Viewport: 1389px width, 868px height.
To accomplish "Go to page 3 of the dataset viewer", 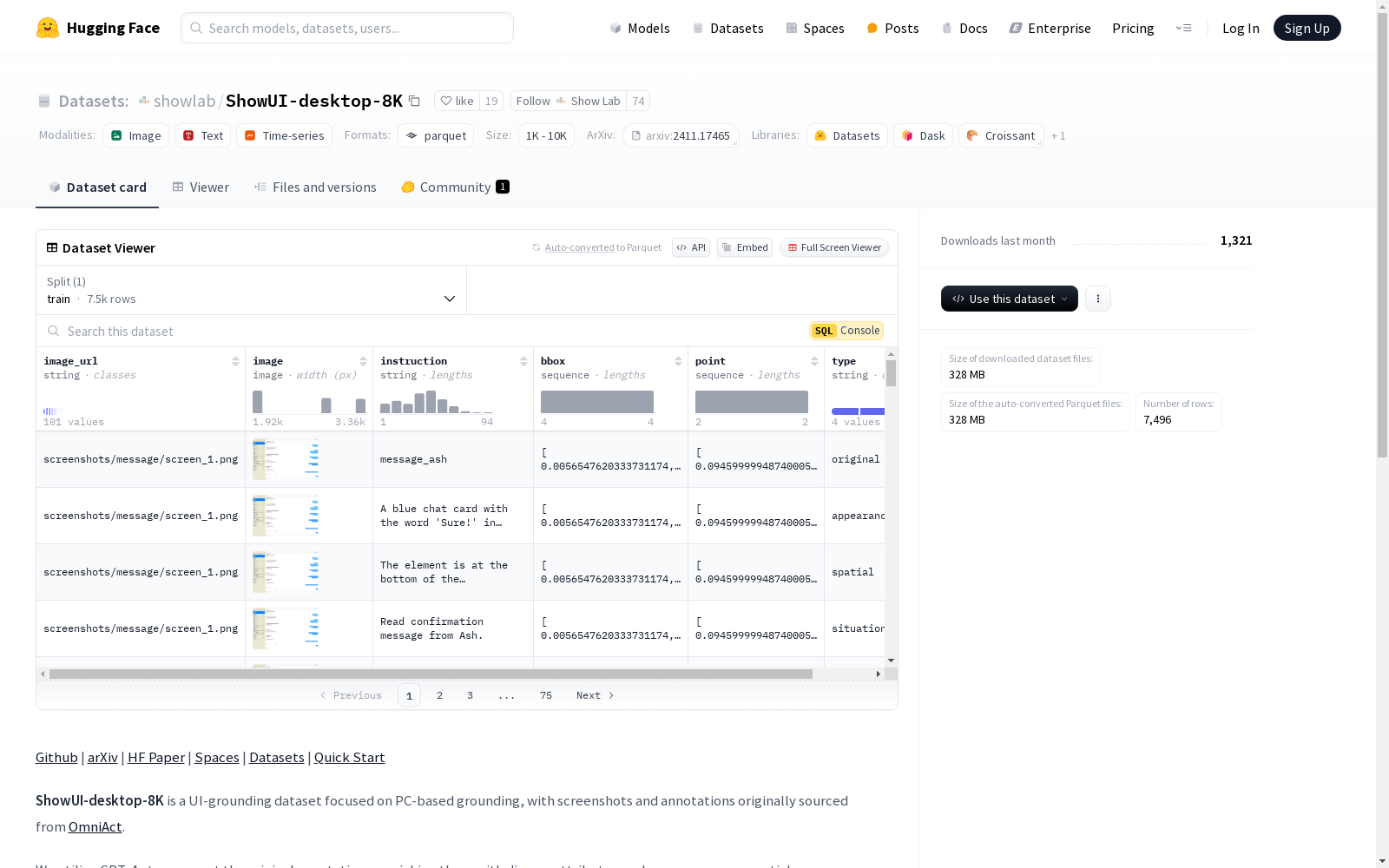I will point(471,695).
